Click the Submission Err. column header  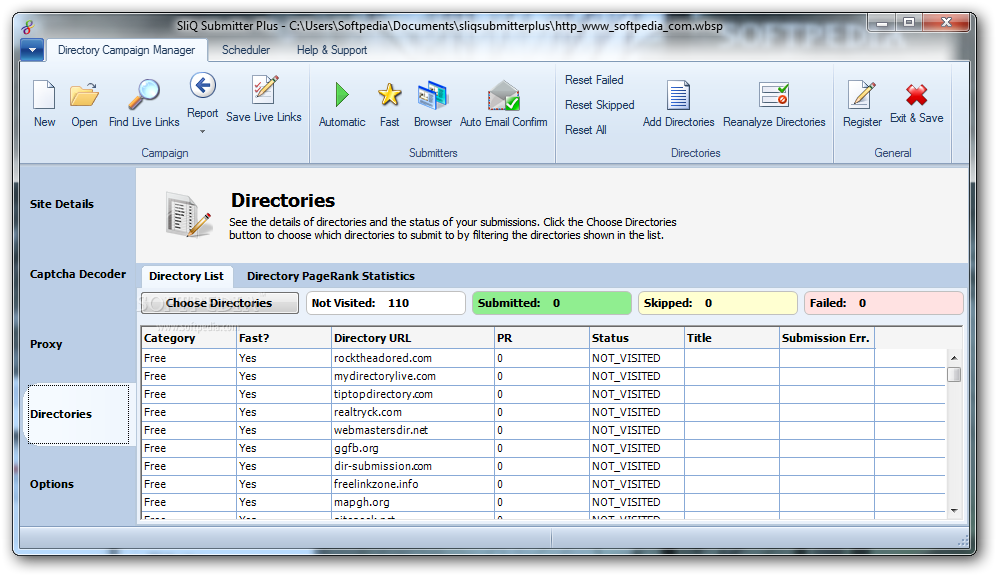827,338
